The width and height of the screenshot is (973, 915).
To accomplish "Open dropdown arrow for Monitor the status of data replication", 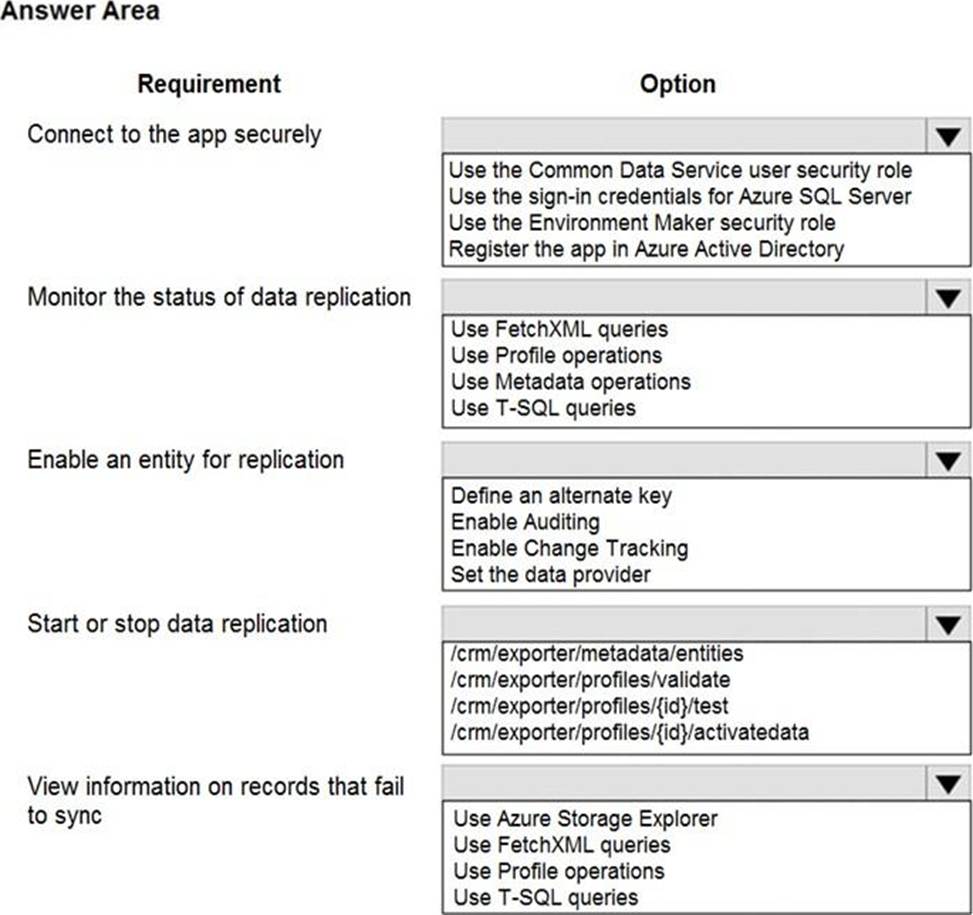I will click(948, 298).
